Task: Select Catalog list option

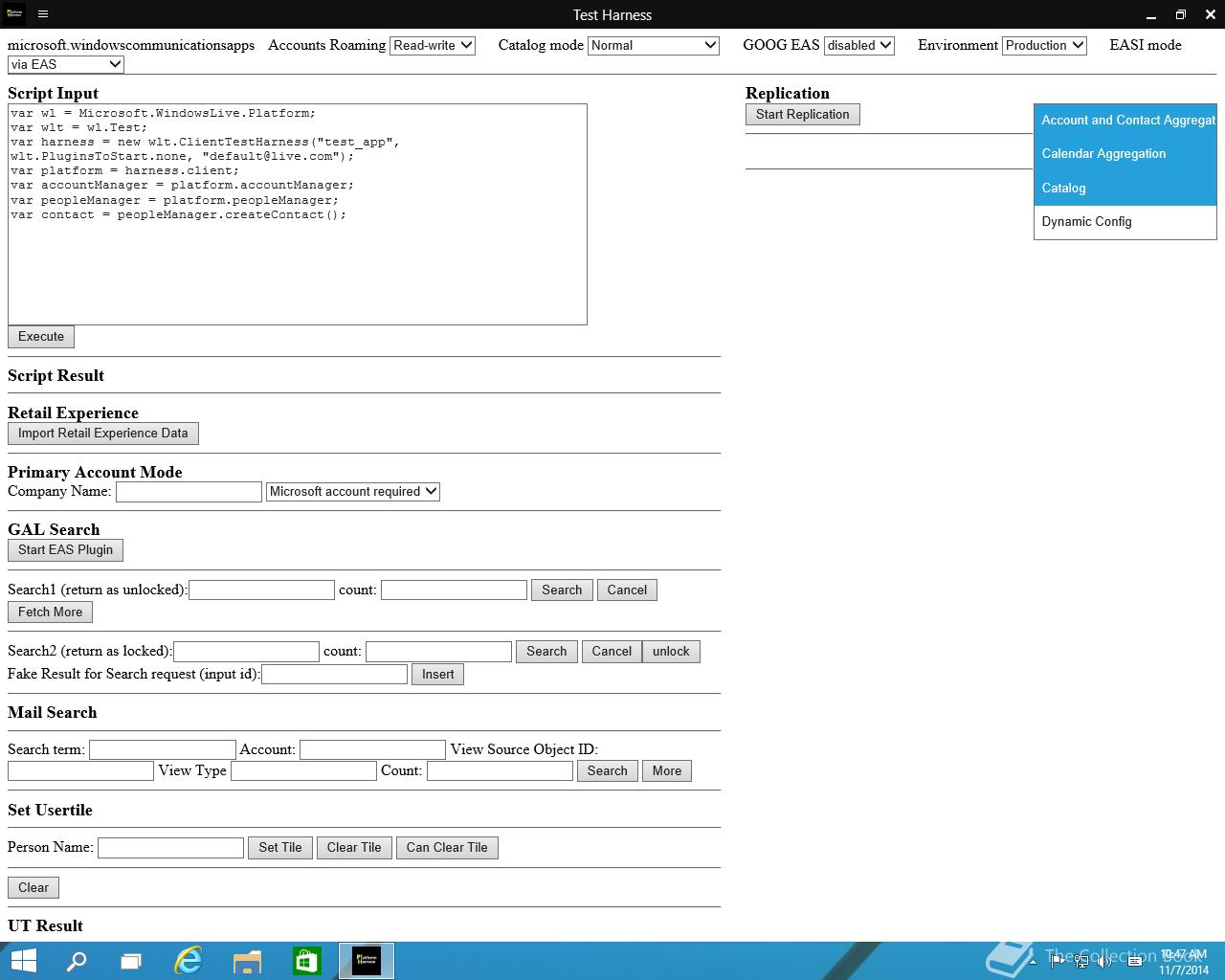Action: [x=1125, y=189]
